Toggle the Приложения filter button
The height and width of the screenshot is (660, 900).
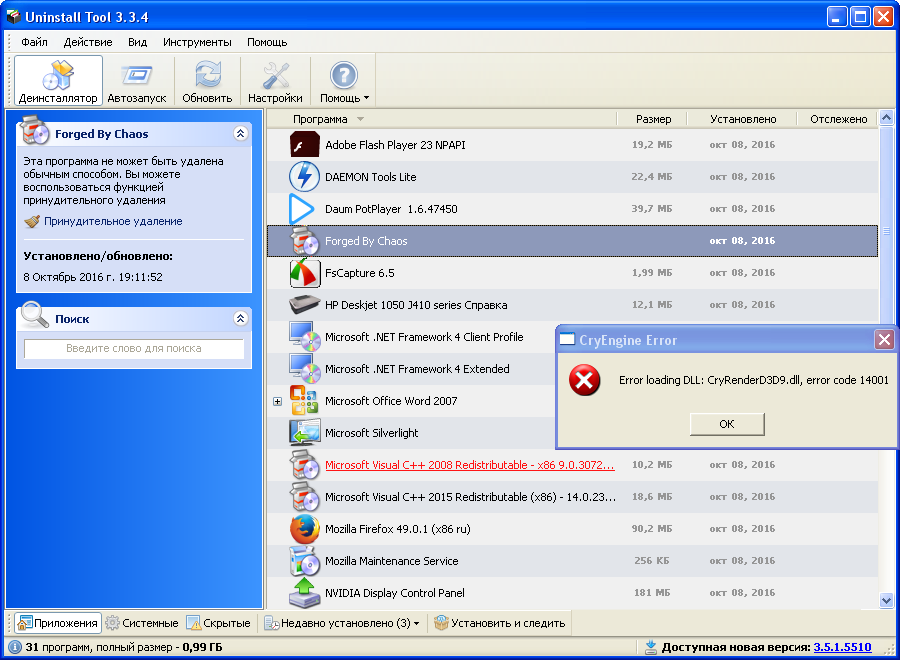coord(58,623)
